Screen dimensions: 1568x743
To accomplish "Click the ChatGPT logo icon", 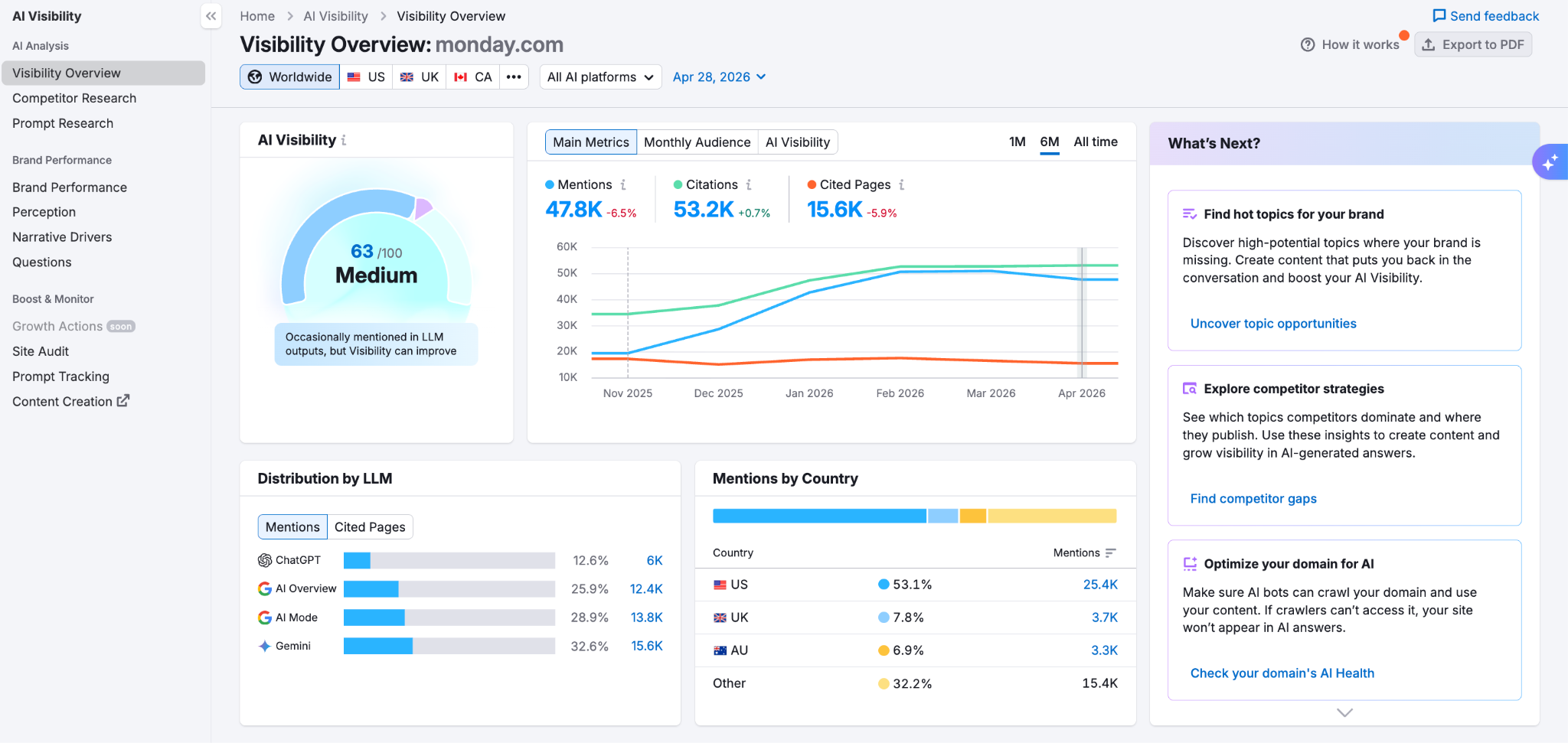I will (265, 560).
